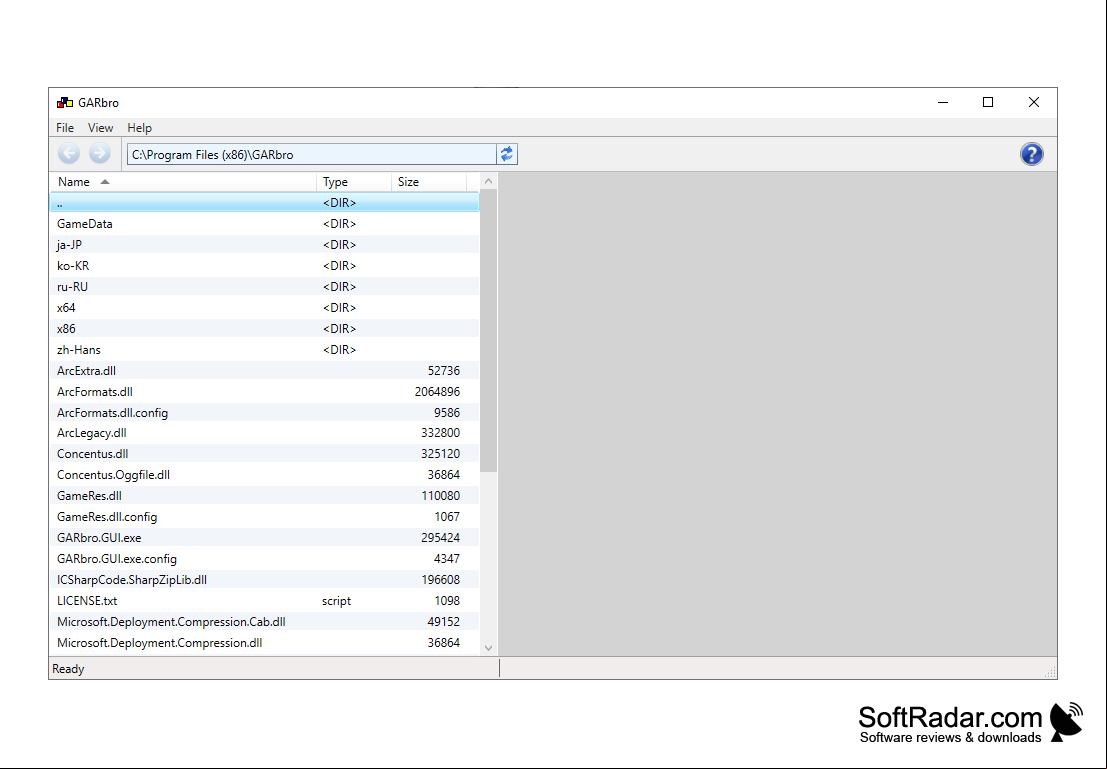Click the file list scroll up arrow
The image size is (1107, 769).
pyautogui.click(x=488, y=181)
